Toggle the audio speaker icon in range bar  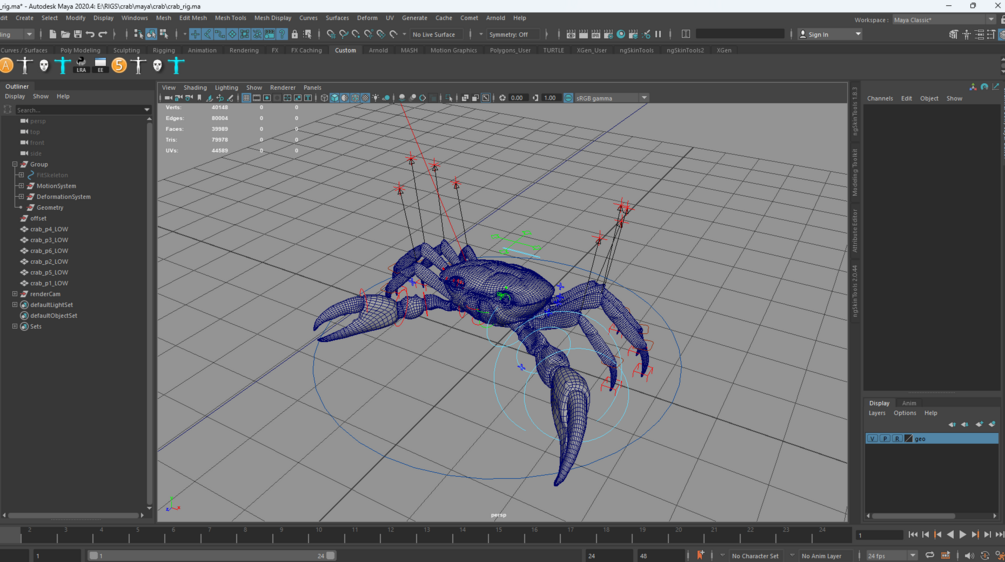(x=968, y=556)
